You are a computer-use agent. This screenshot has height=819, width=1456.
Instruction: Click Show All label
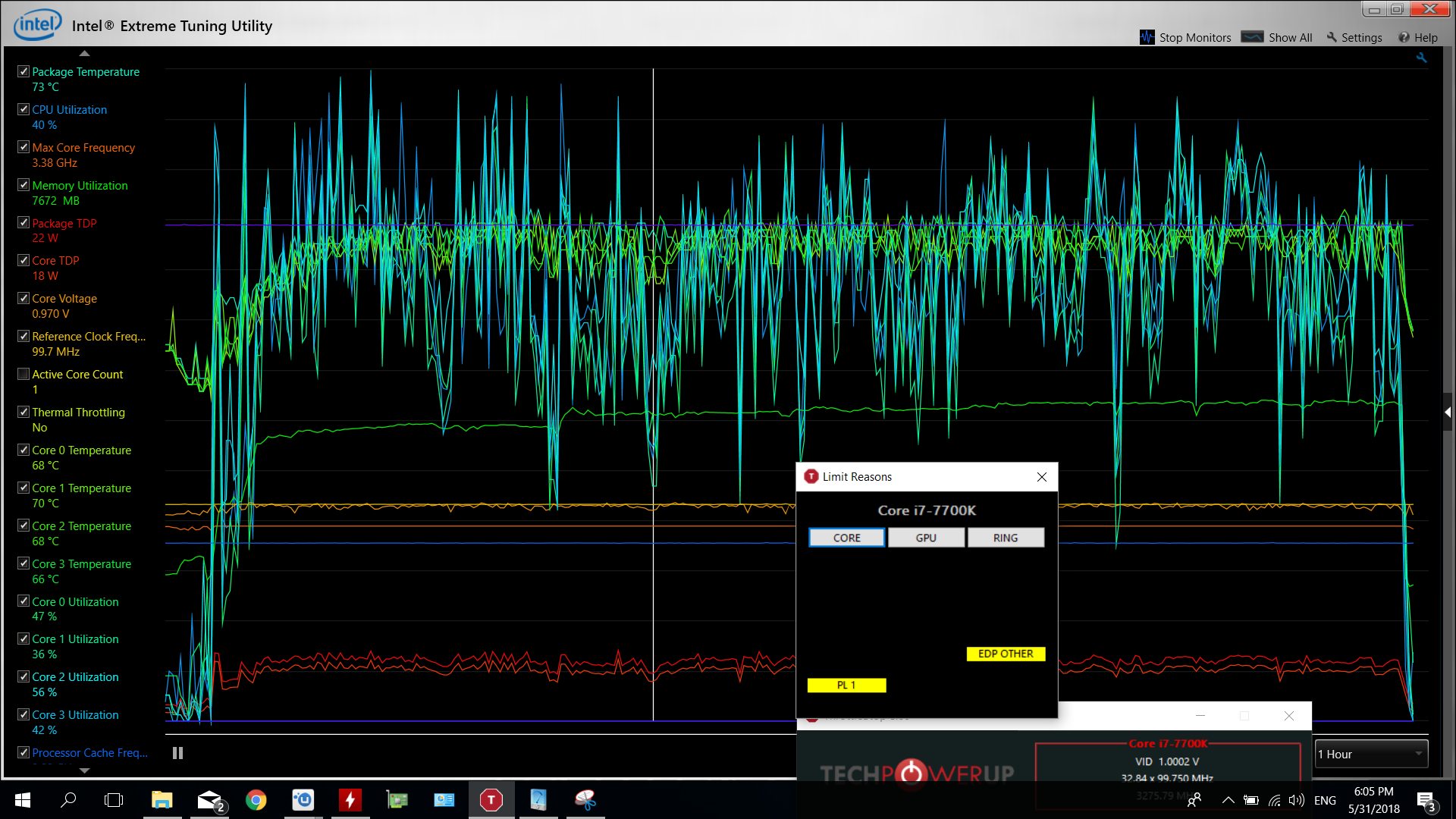pos(1290,37)
